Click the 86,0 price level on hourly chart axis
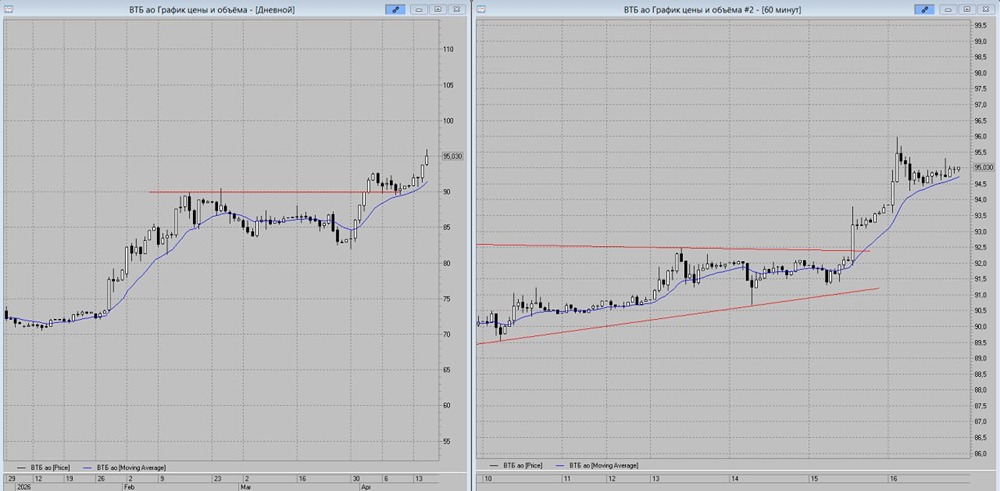This screenshot has width=1000, height=491. [979, 453]
